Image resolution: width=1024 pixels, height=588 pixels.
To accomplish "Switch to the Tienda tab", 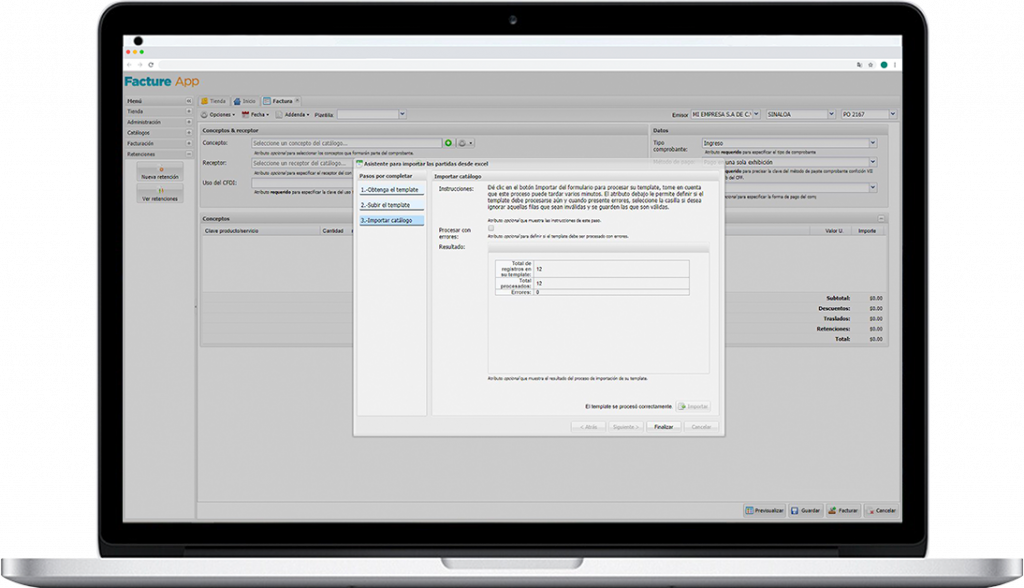I will tap(213, 101).
